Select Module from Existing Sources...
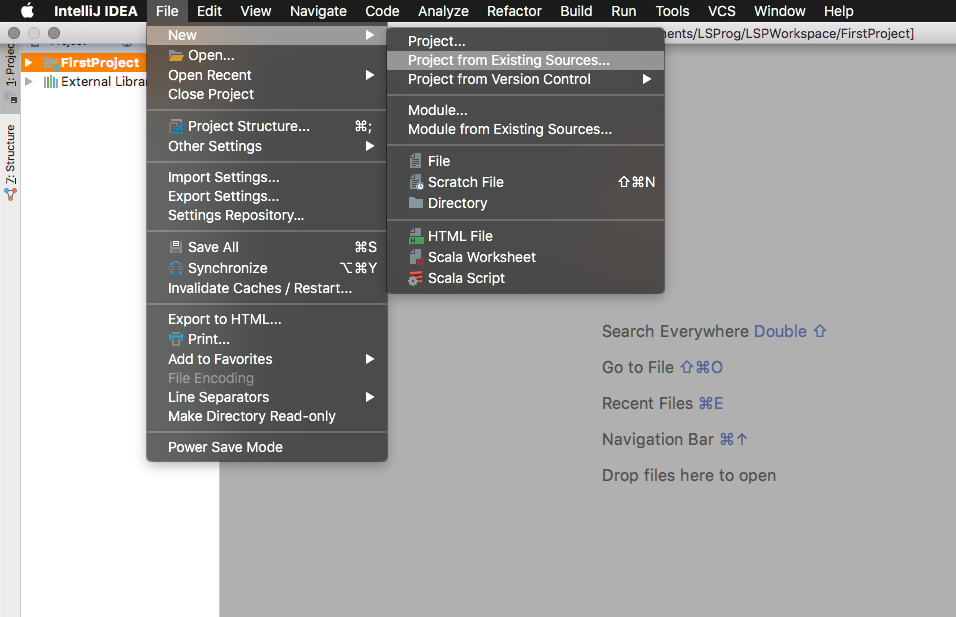 526,129
